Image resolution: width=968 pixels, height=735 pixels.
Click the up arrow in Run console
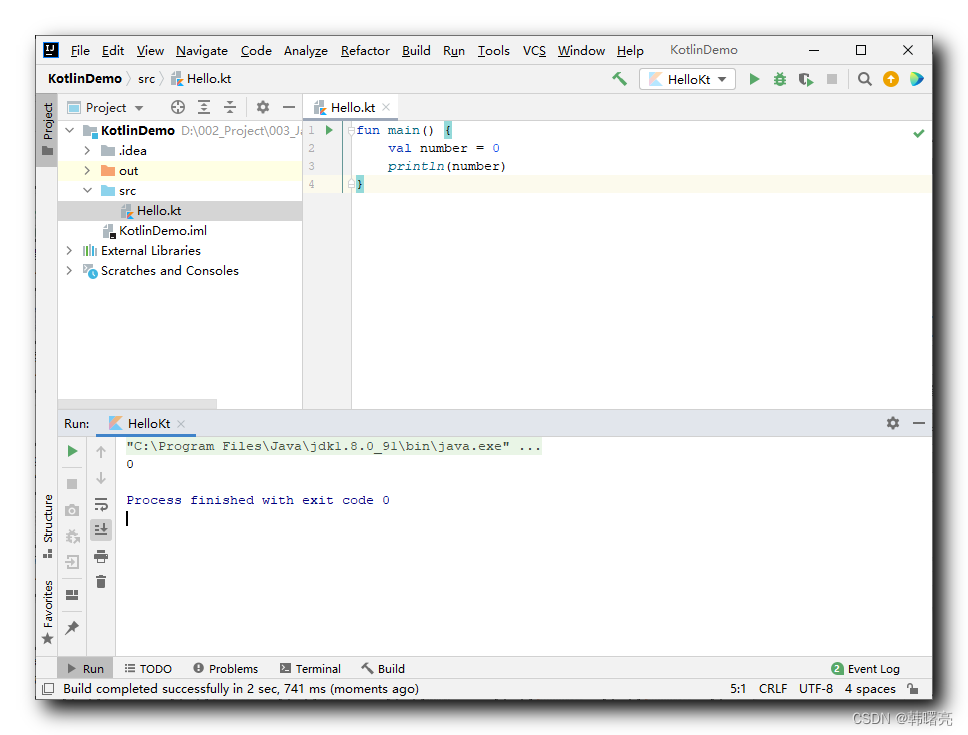[101, 452]
